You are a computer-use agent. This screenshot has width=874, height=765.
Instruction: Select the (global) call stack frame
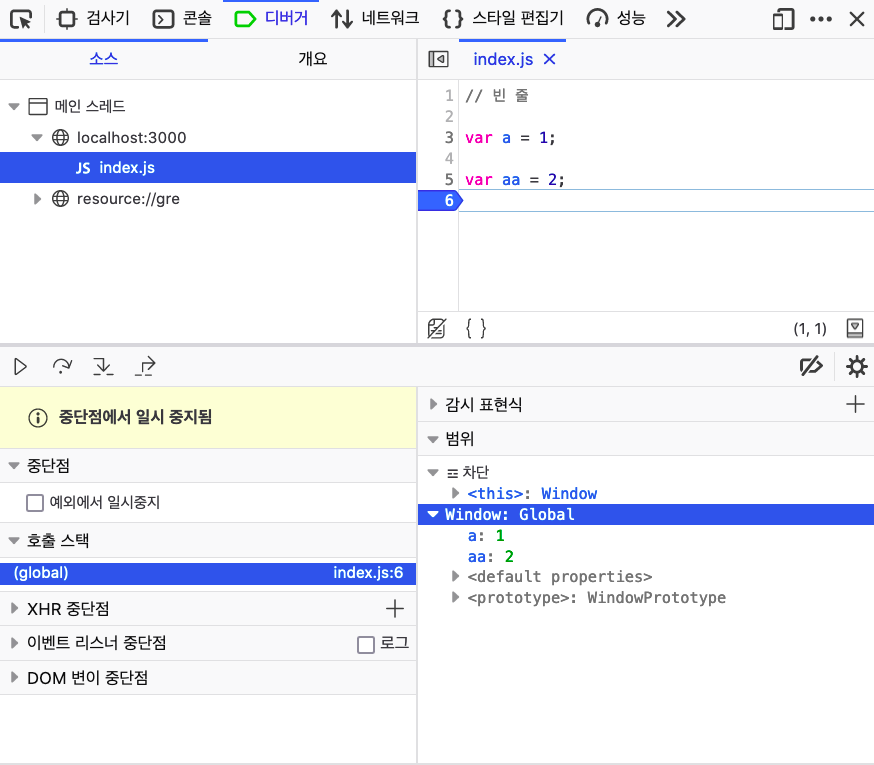208,573
